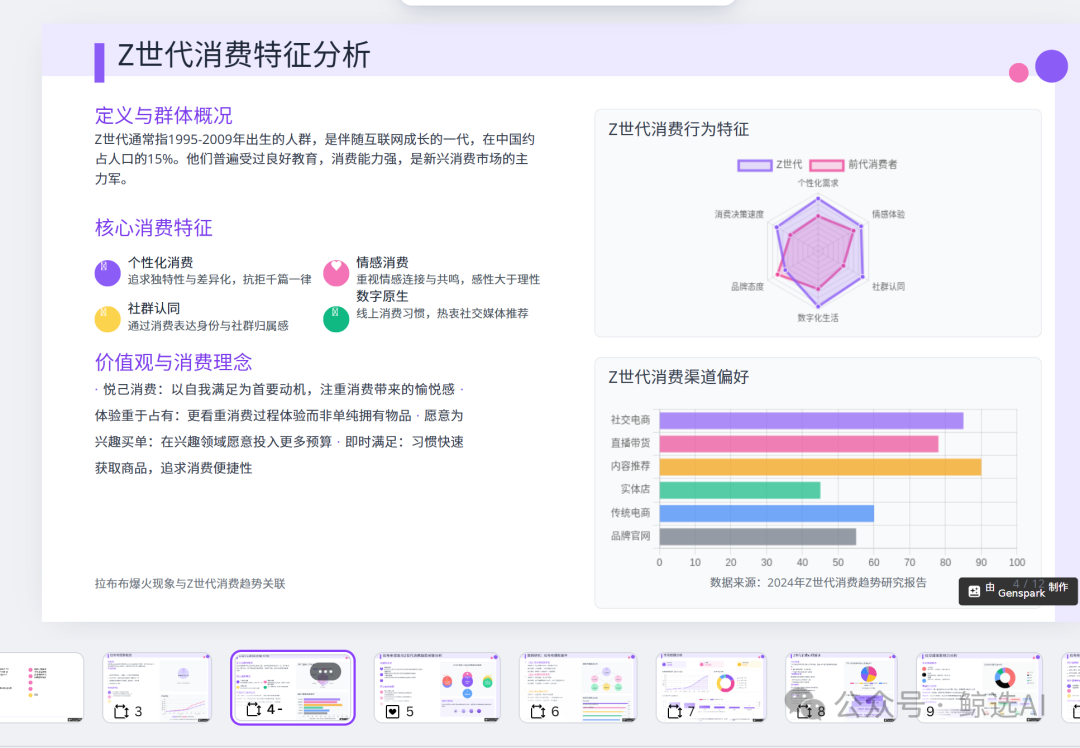Click the pink heart 情感消费 icon
The height and width of the screenshot is (748, 1080).
point(336,273)
